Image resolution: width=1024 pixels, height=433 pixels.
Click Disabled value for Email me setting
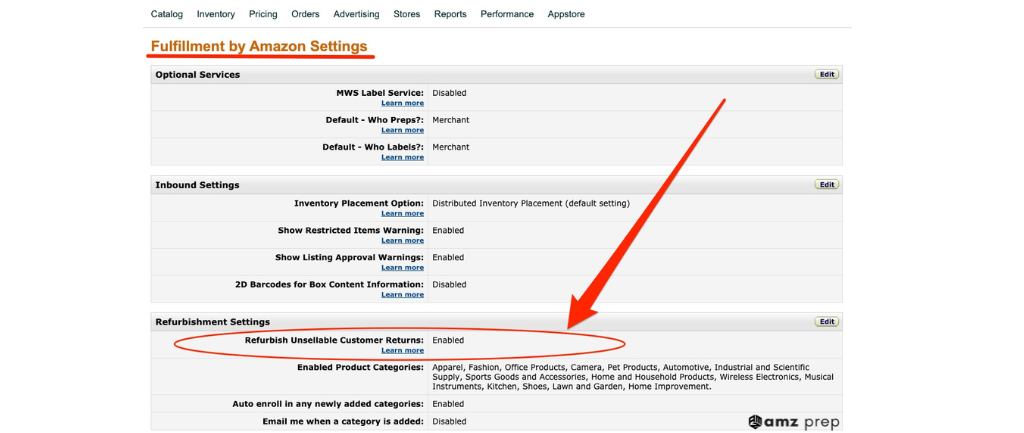[x=449, y=421]
